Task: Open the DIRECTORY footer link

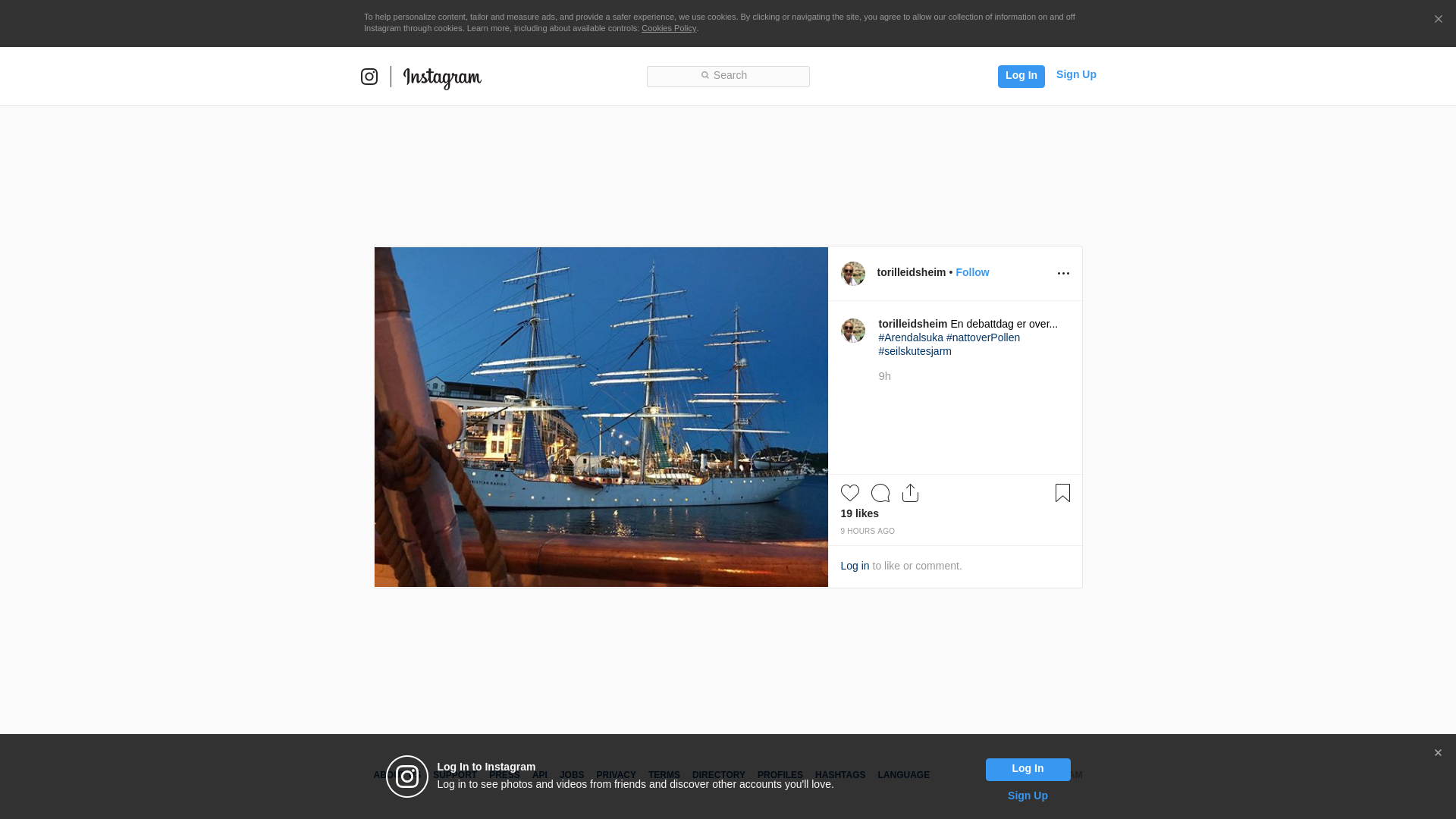Action: coord(719,775)
